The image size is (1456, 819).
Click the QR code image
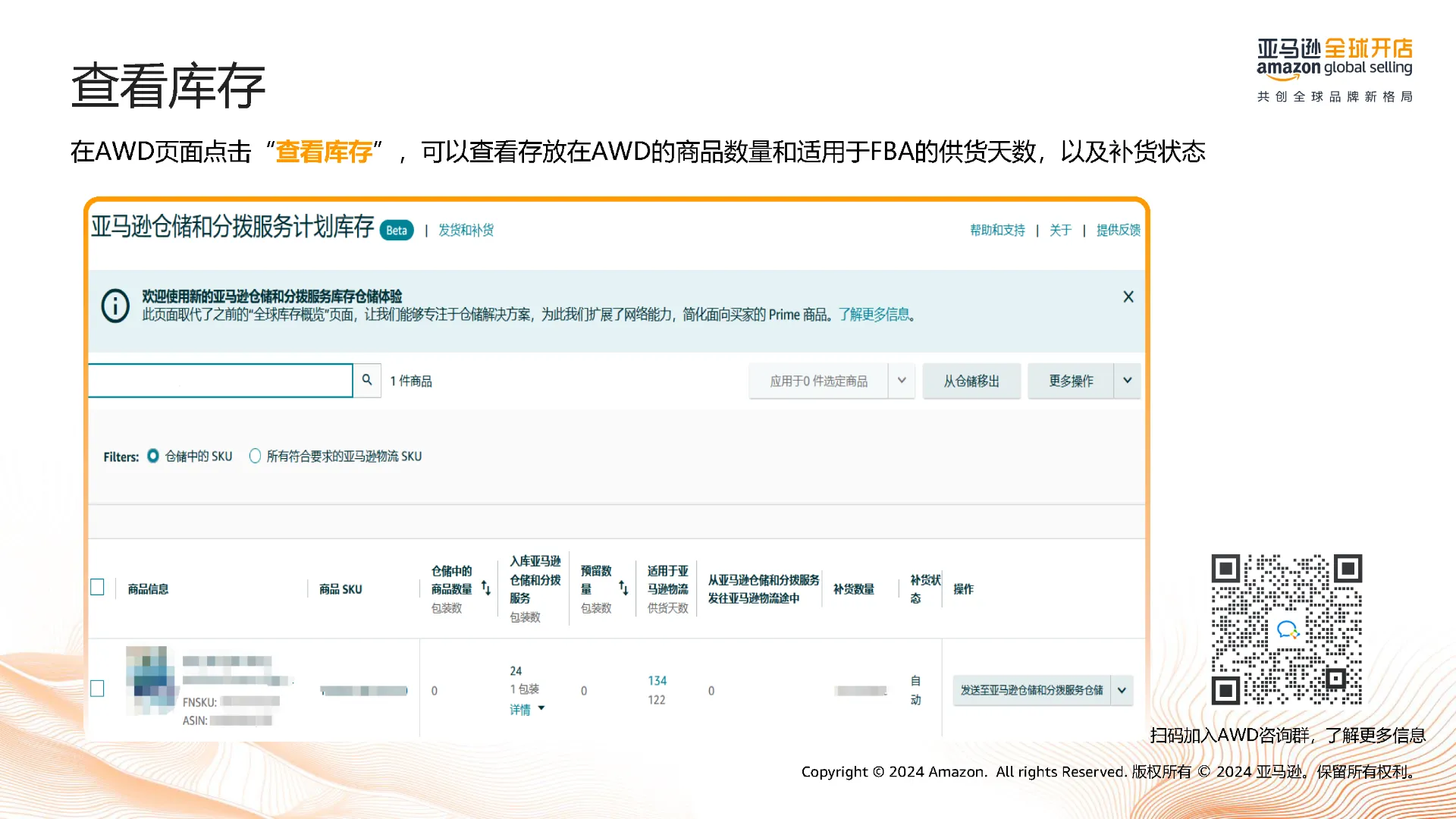pyautogui.click(x=1286, y=629)
